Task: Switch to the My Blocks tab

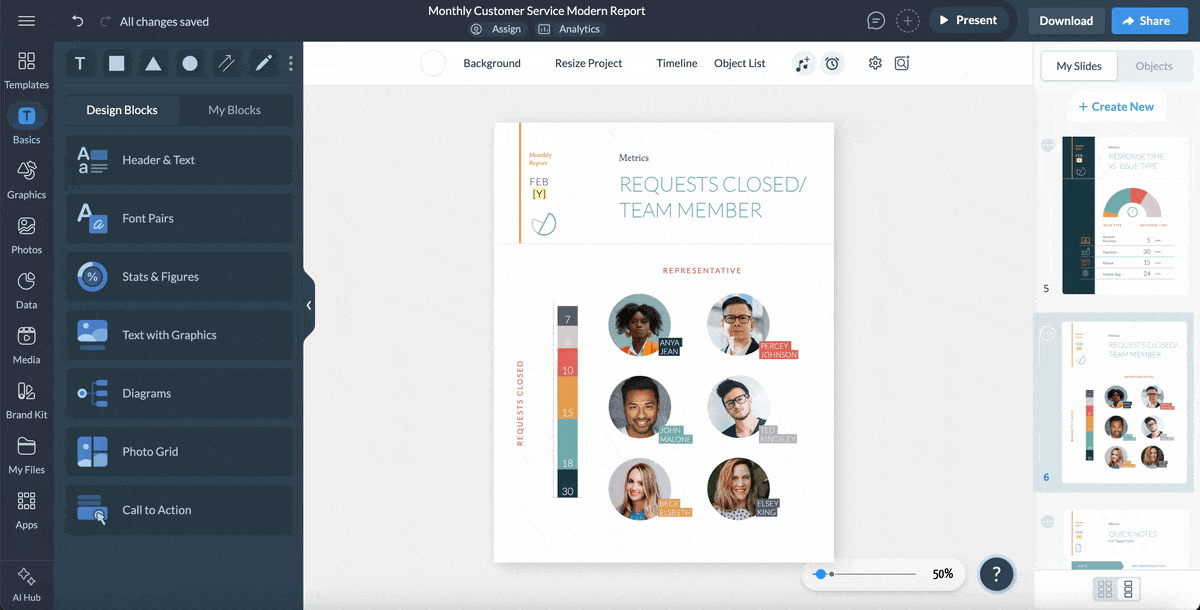Action: pos(236,110)
